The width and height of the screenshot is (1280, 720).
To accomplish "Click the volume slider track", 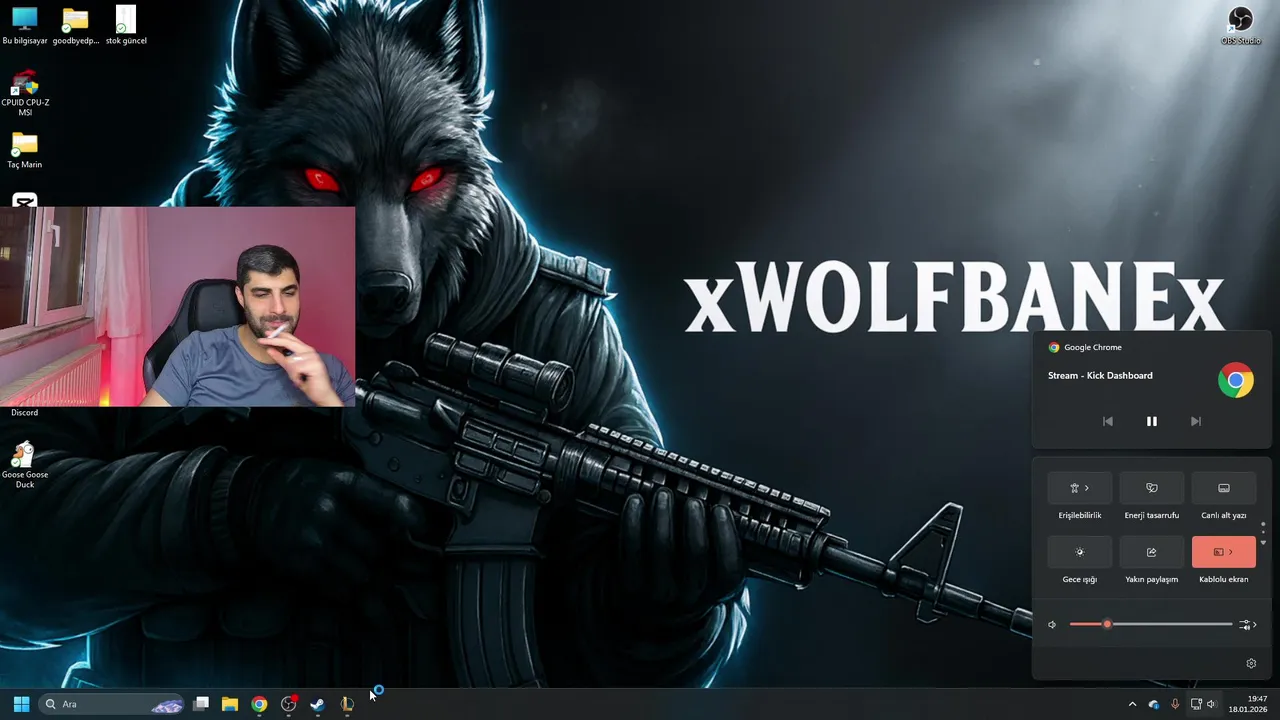I will point(1151,624).
